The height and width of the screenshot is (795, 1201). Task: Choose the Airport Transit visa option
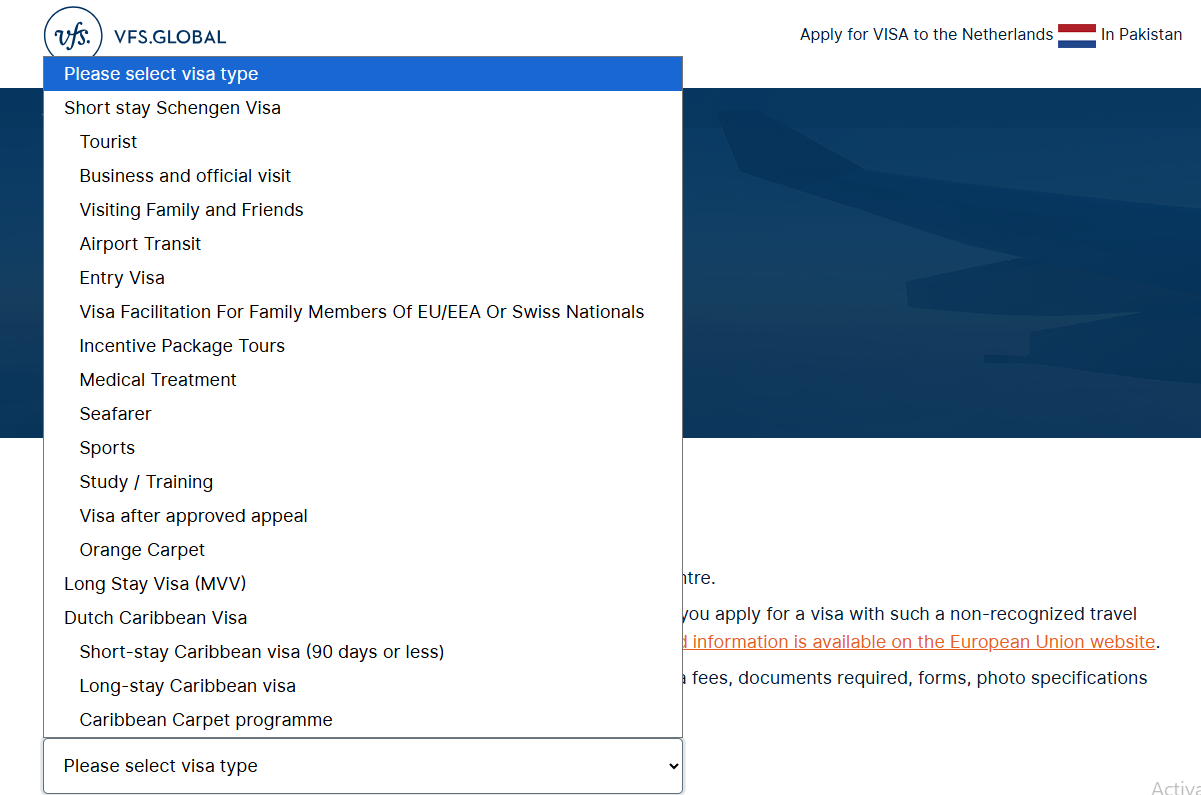(363, 244)
